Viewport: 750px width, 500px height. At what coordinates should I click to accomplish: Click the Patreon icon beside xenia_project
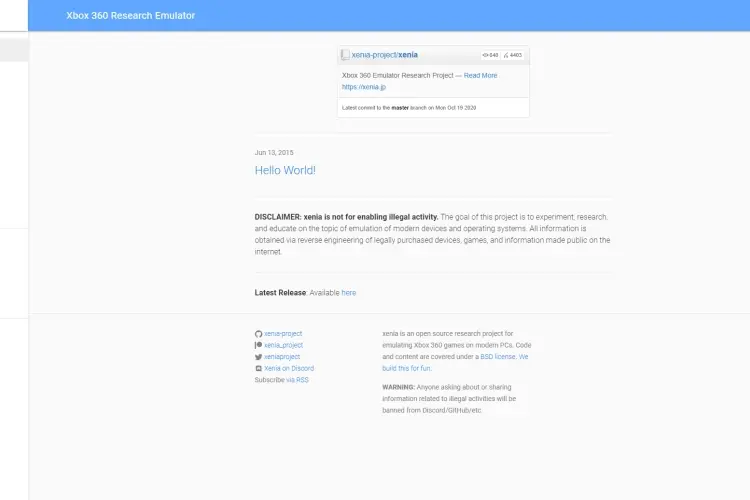point(258,345)
